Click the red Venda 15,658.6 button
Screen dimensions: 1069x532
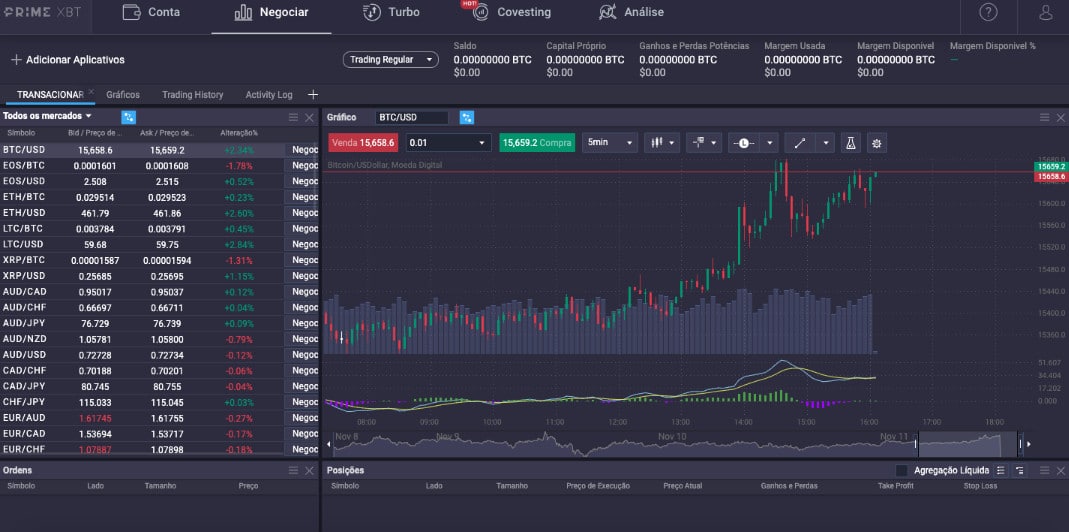(363, 143)
